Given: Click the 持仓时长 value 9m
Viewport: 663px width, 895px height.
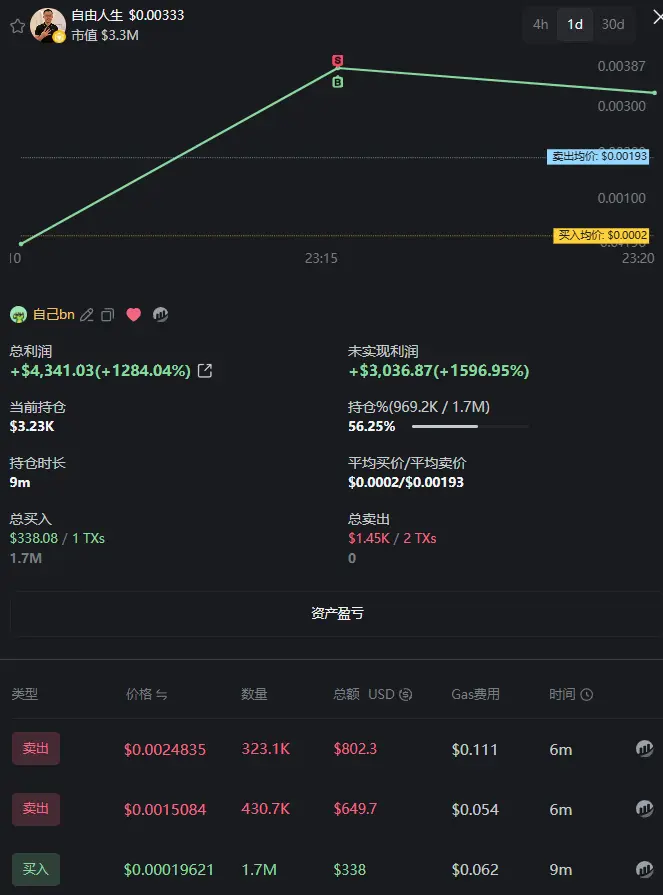Looking at the screenshot, I should pyautogui.click(x=20, y=482).
